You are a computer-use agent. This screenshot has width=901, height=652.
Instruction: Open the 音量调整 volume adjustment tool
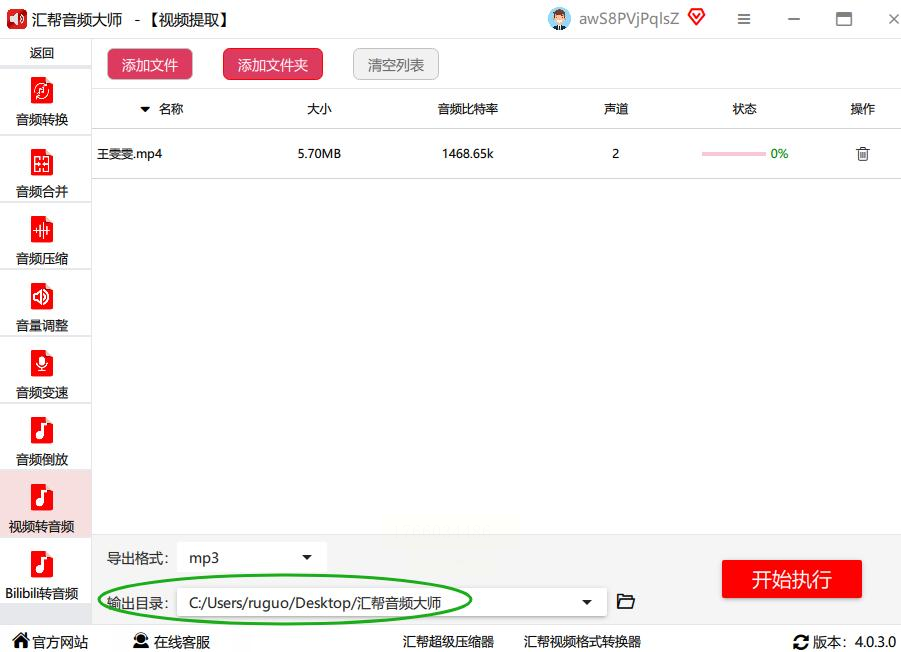point(42,307)
